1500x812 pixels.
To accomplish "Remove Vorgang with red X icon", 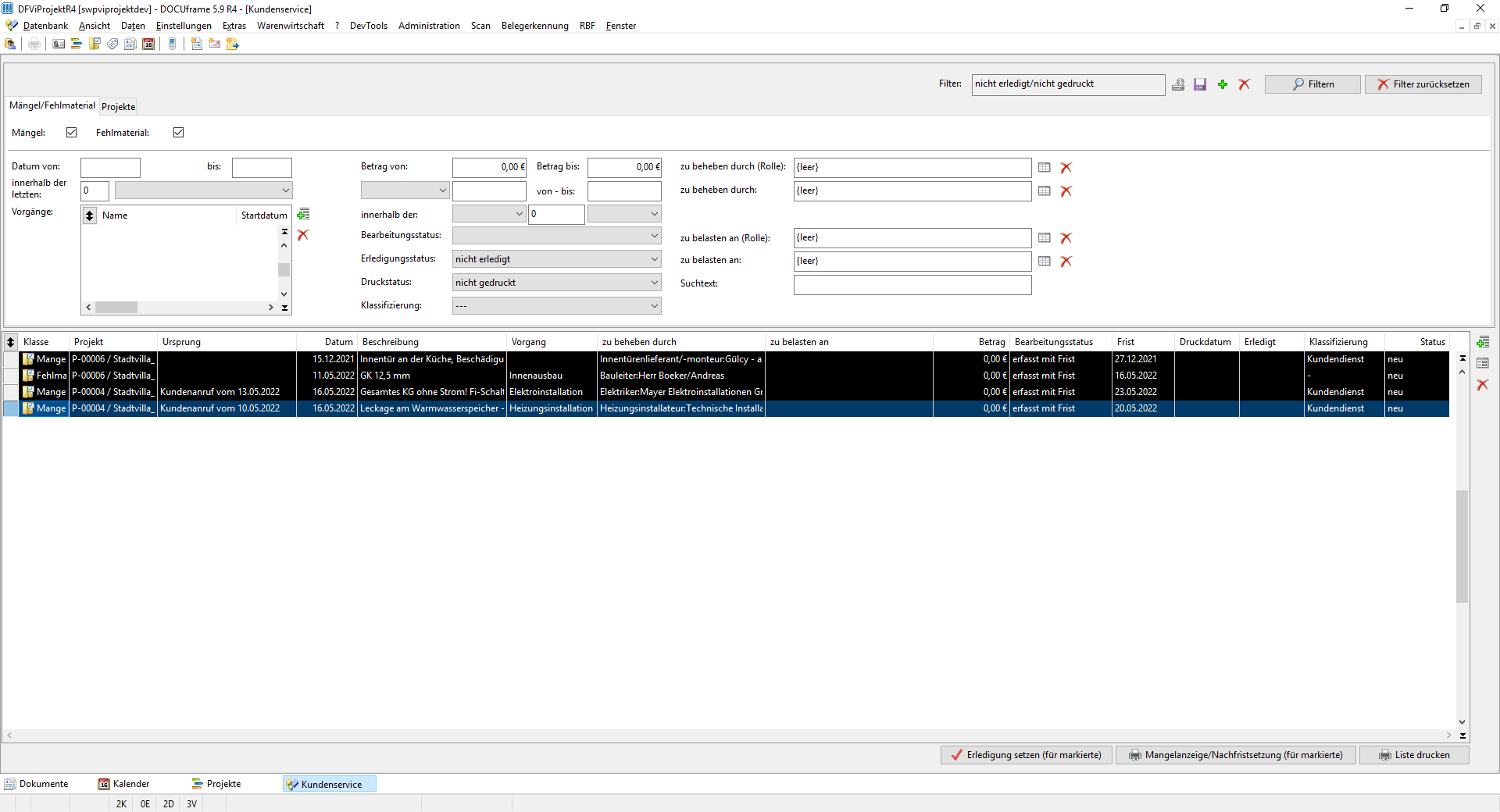I will (303, 235).
